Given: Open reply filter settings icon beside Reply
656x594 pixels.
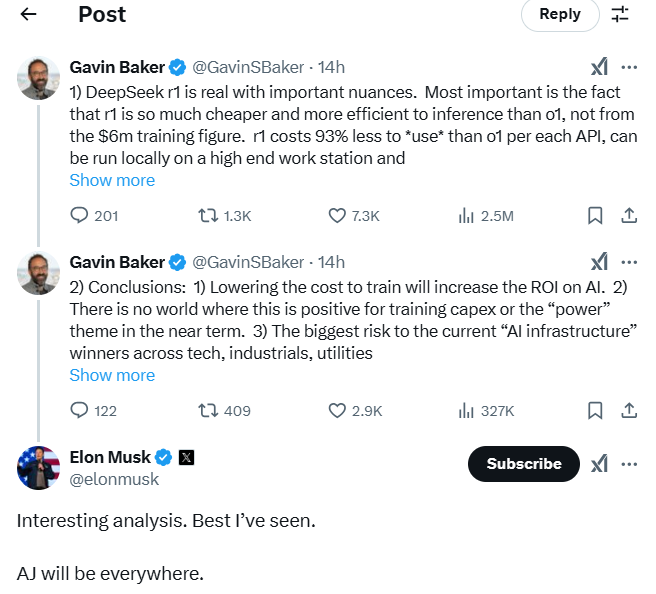Looking at the screenshot, I should coord(620,14).
